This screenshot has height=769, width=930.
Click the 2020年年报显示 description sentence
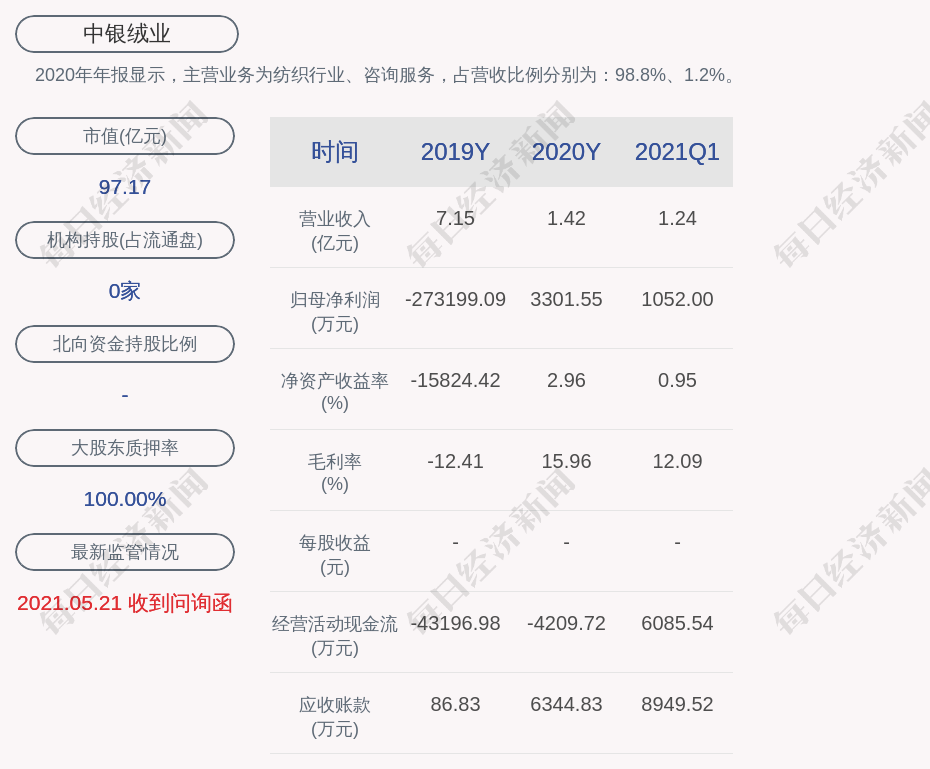click(x=385, y=75)
